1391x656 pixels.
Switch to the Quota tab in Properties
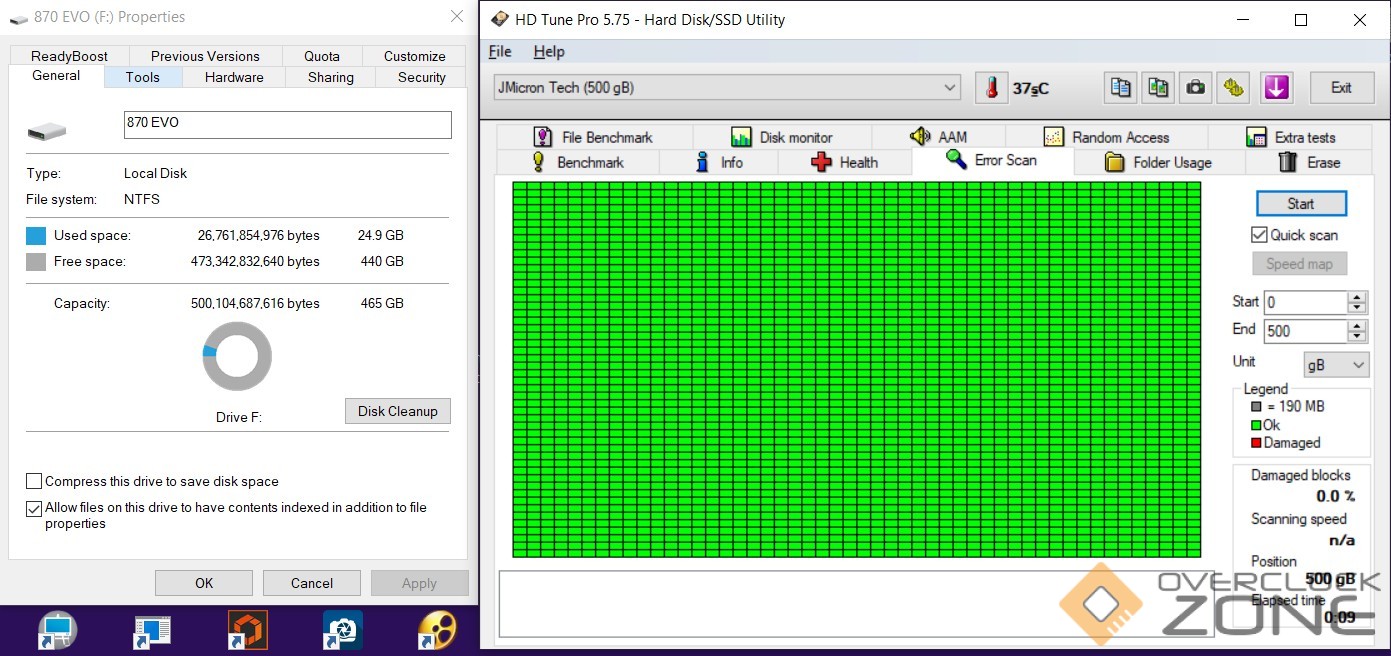tap(322, 56)
